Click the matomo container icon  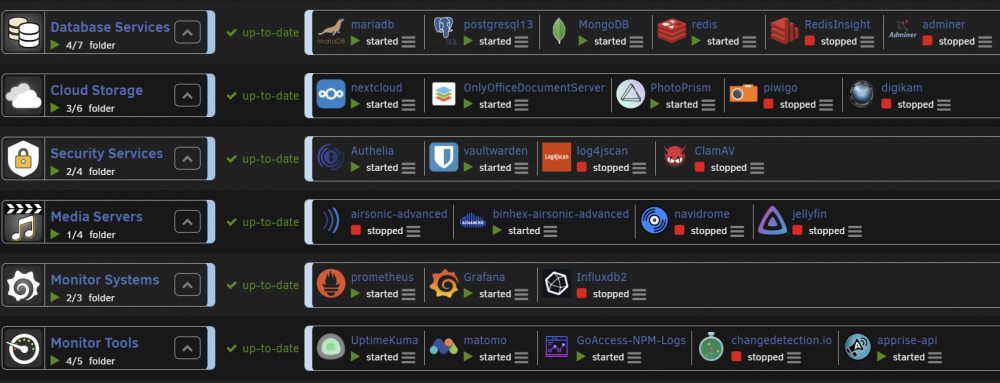443,347
